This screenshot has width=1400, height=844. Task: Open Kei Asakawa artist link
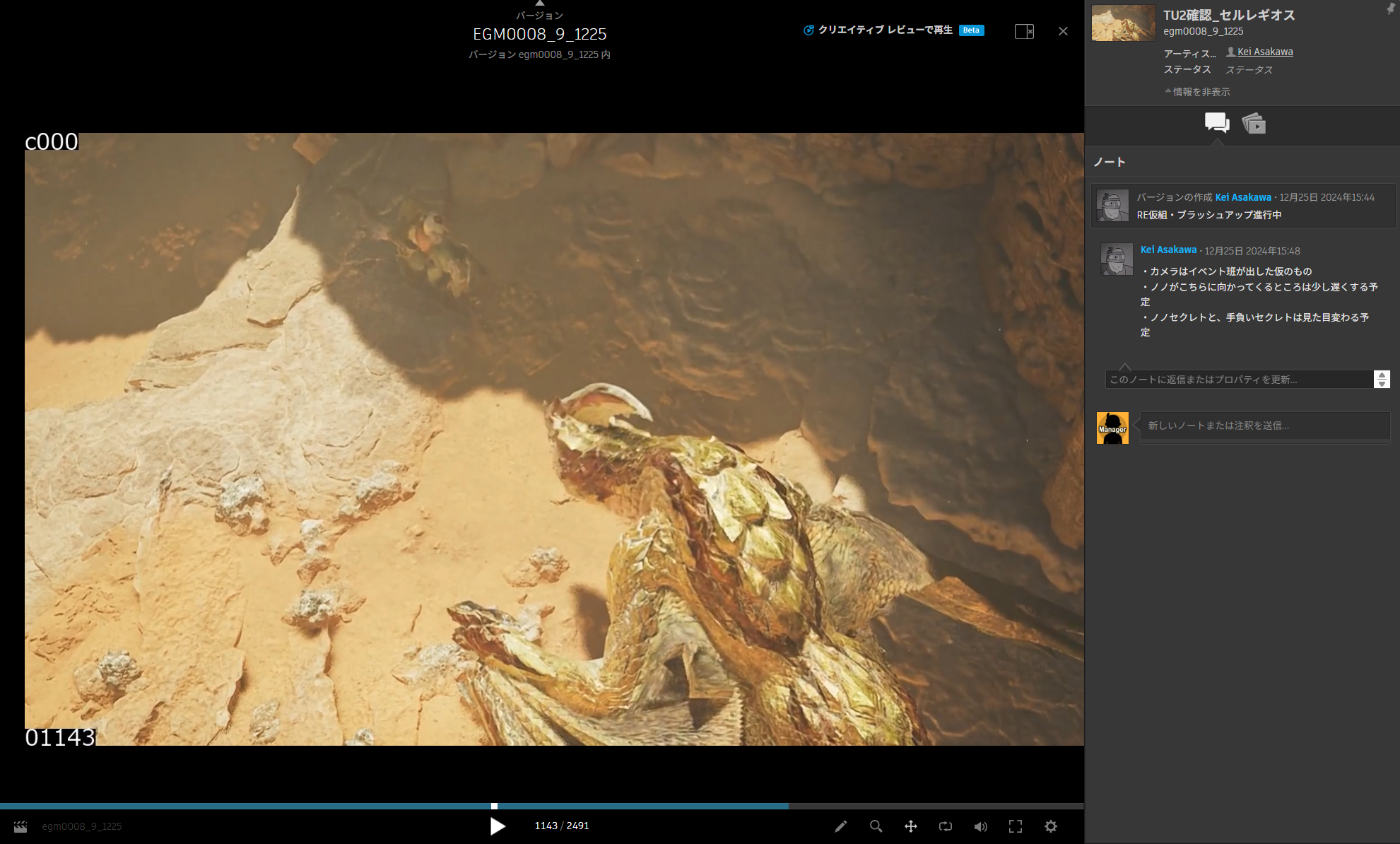tap(1264, 52)
